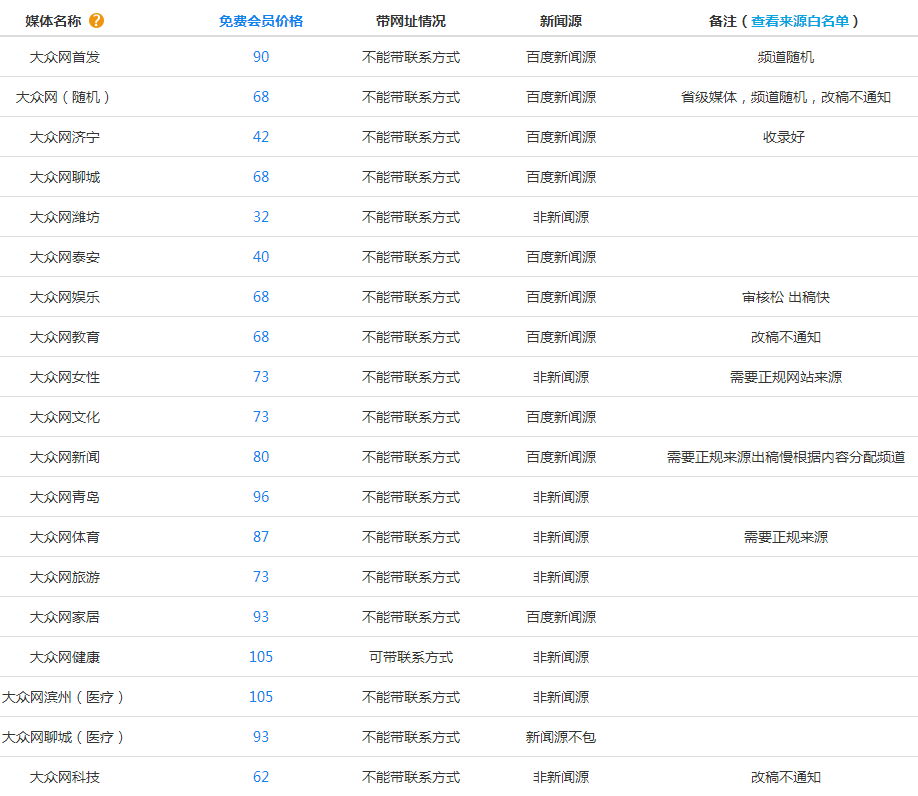Screen dimensions: 918x796
Task: Click the 审核松 出稿快 note
Action: click(x=786, y=297)
